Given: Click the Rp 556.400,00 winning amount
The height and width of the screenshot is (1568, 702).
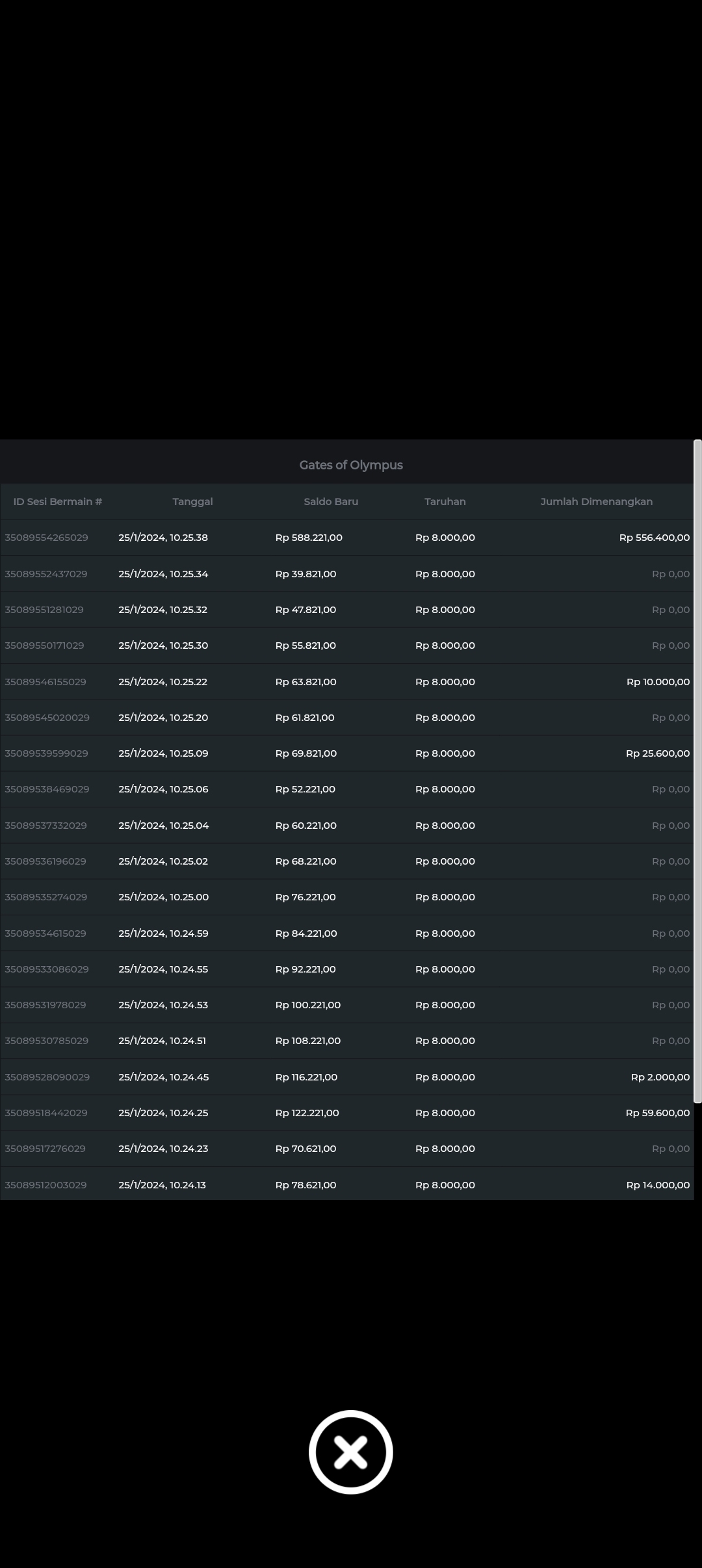Looking at the screenshot, I should (x=654, y=538).
